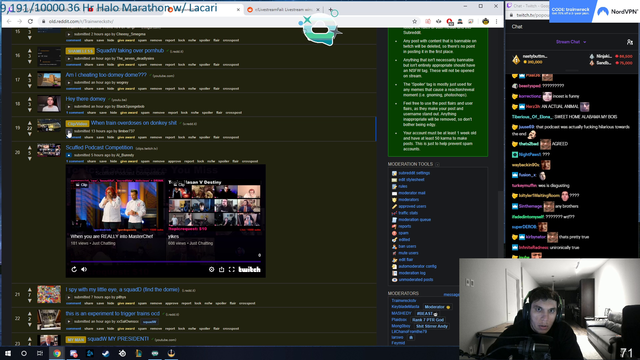This screenshot has height=360, width=640.
Task: Open moderation log link
Action: (x=412, y=273)
